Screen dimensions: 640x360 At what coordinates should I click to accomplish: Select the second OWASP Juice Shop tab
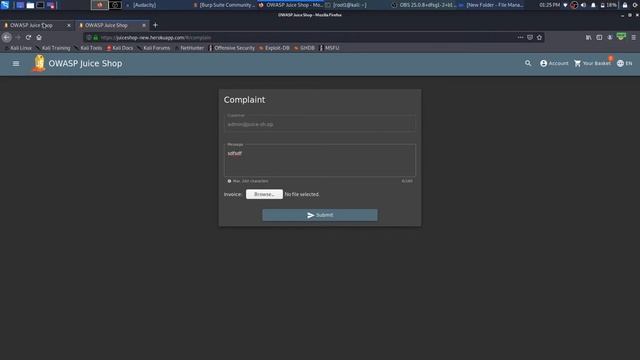coord(111,25)
